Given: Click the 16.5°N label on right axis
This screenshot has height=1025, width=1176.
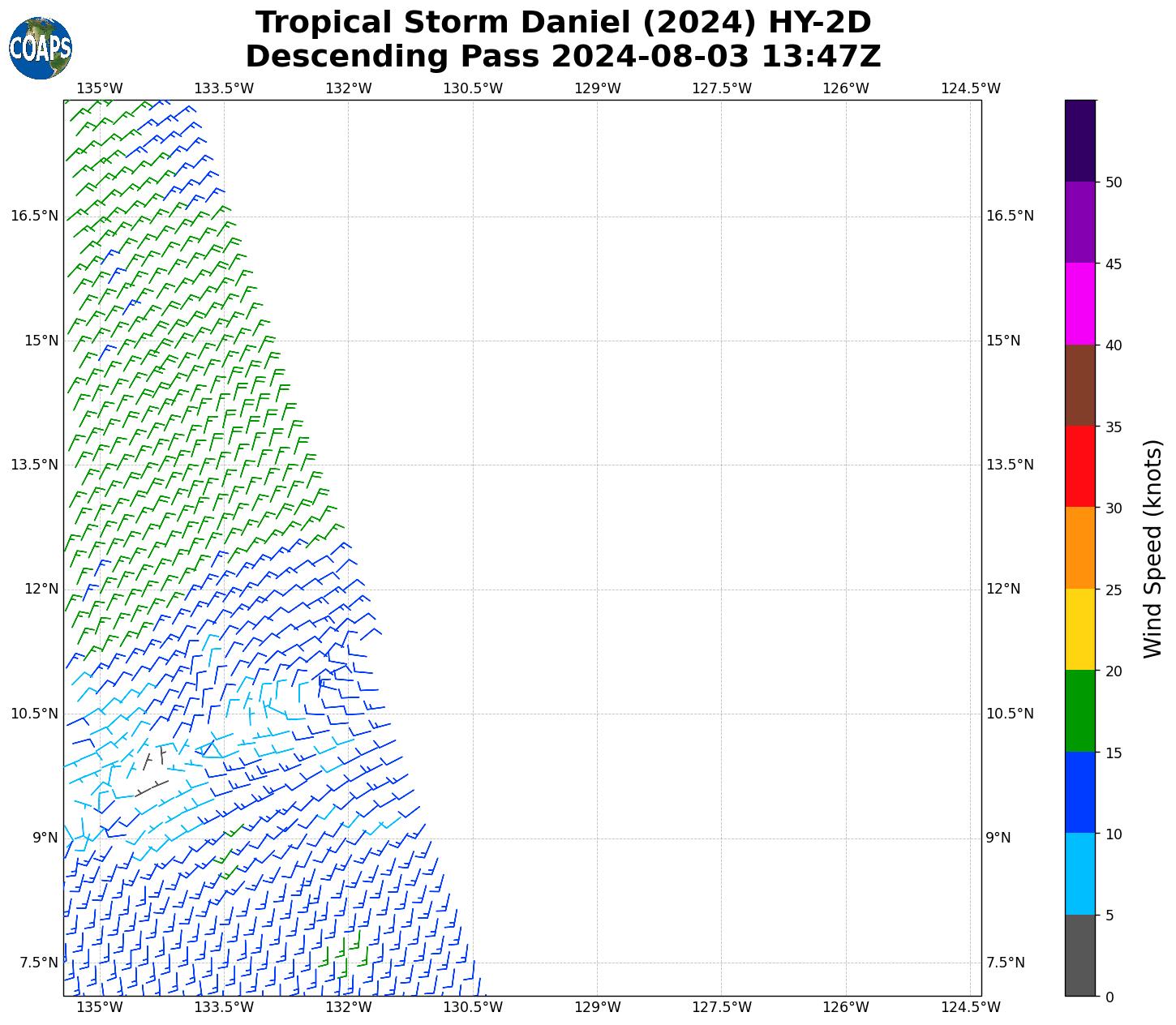Looking at the screenshot, I should (1009, 216).
